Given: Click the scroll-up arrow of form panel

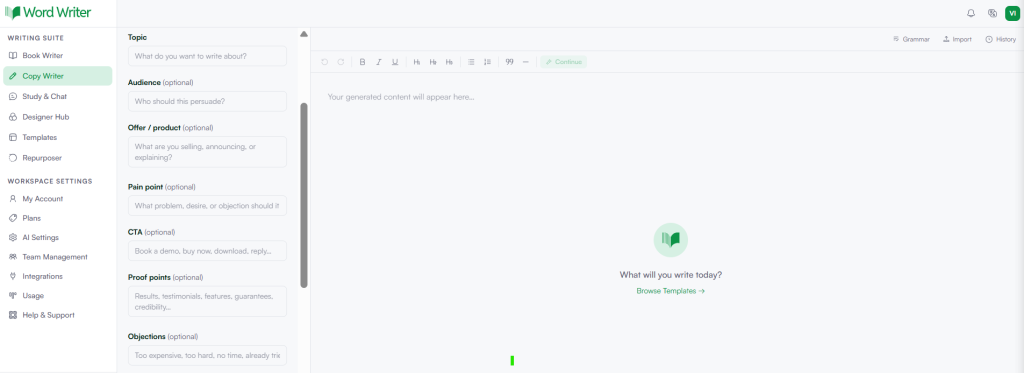Looking at the screenshot, I should click(x=304, y=34).
